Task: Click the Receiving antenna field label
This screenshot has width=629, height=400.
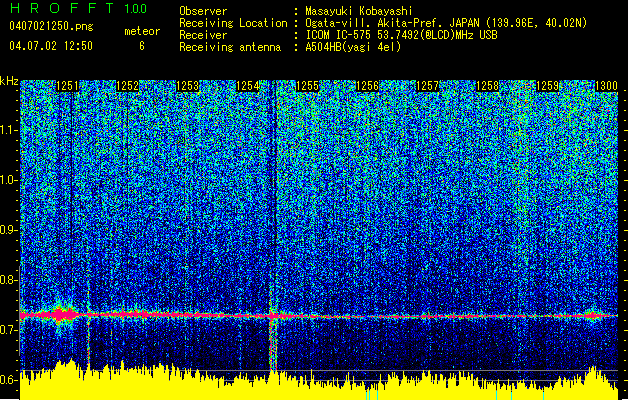Action: click(230, 47)
